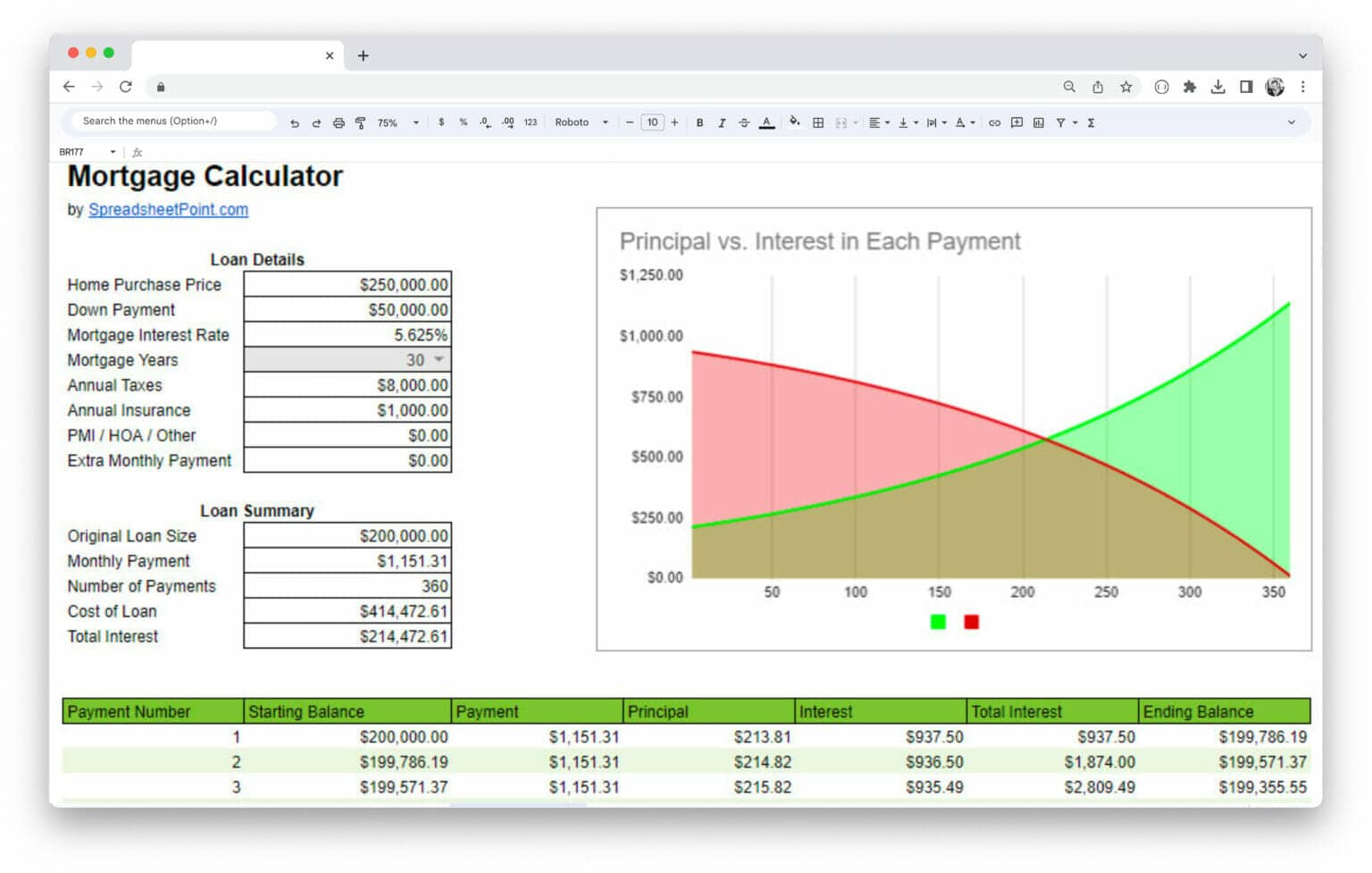
Task: Toggle italic formatting
Action: (722, 122)
